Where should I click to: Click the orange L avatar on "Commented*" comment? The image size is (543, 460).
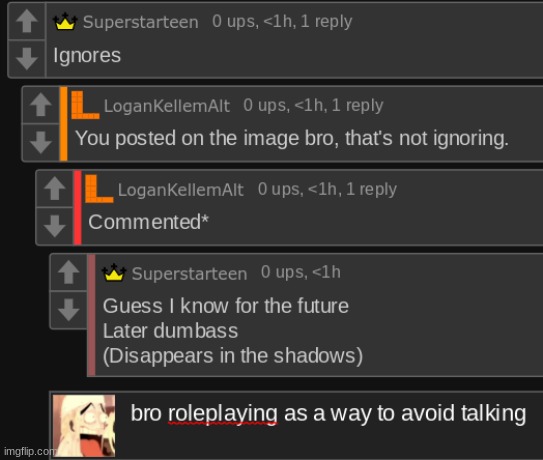point(99,188)
